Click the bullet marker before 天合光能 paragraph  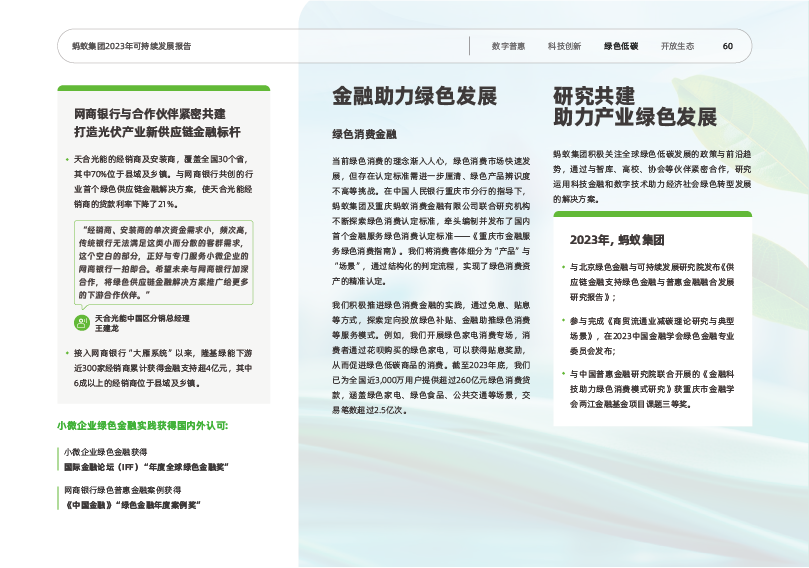(66, 160)
